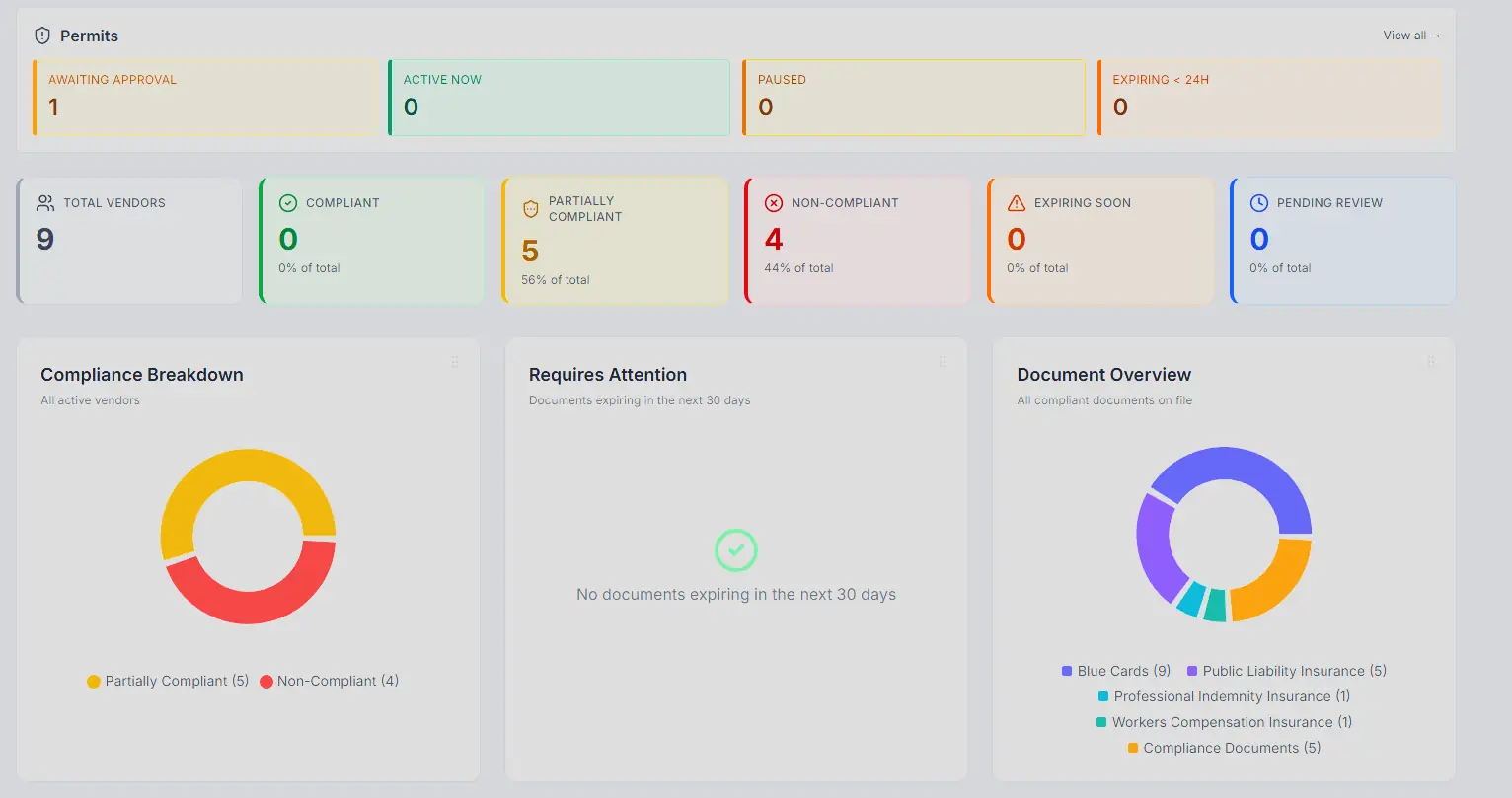Toggle the Blue Cards (9) legend item

click(x=1116, y=671)
